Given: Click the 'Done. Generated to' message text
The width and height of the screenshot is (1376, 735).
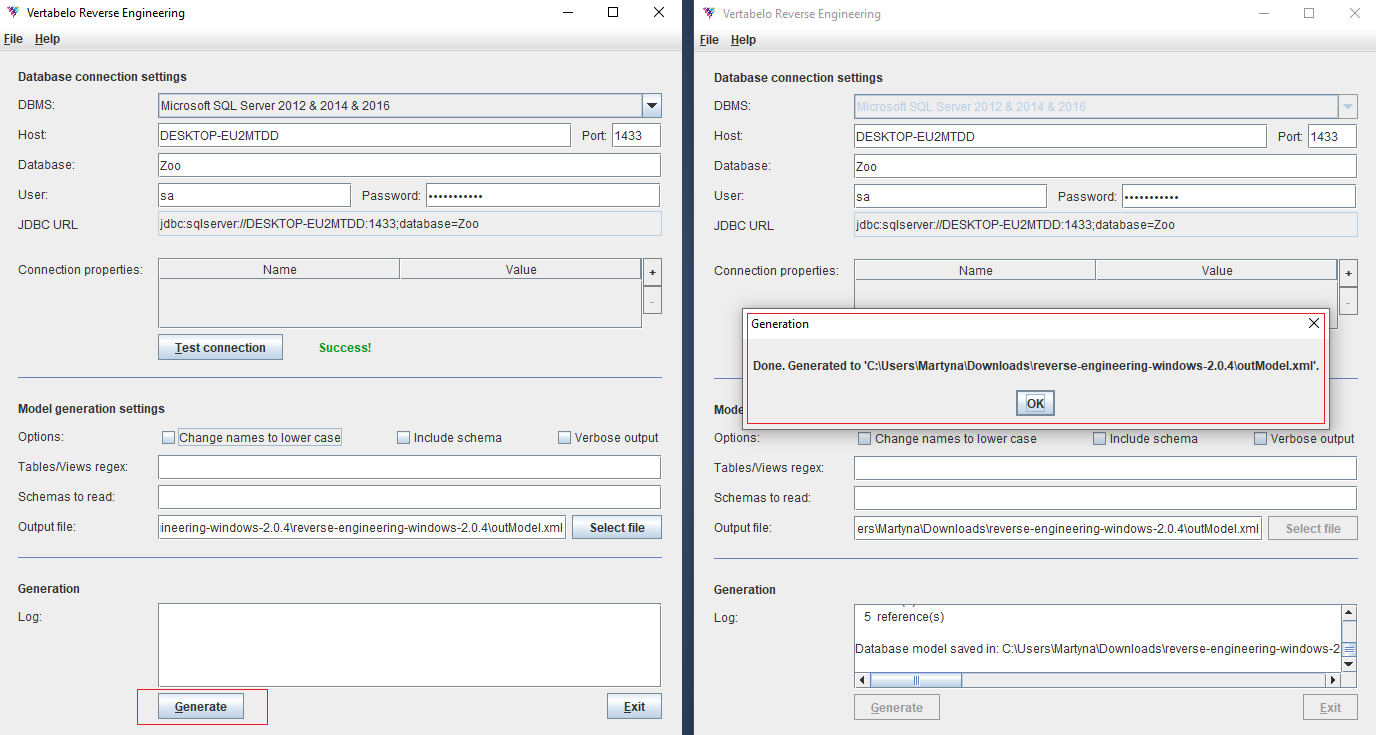Looking at the screenshot, I should tap(1036, 366).
